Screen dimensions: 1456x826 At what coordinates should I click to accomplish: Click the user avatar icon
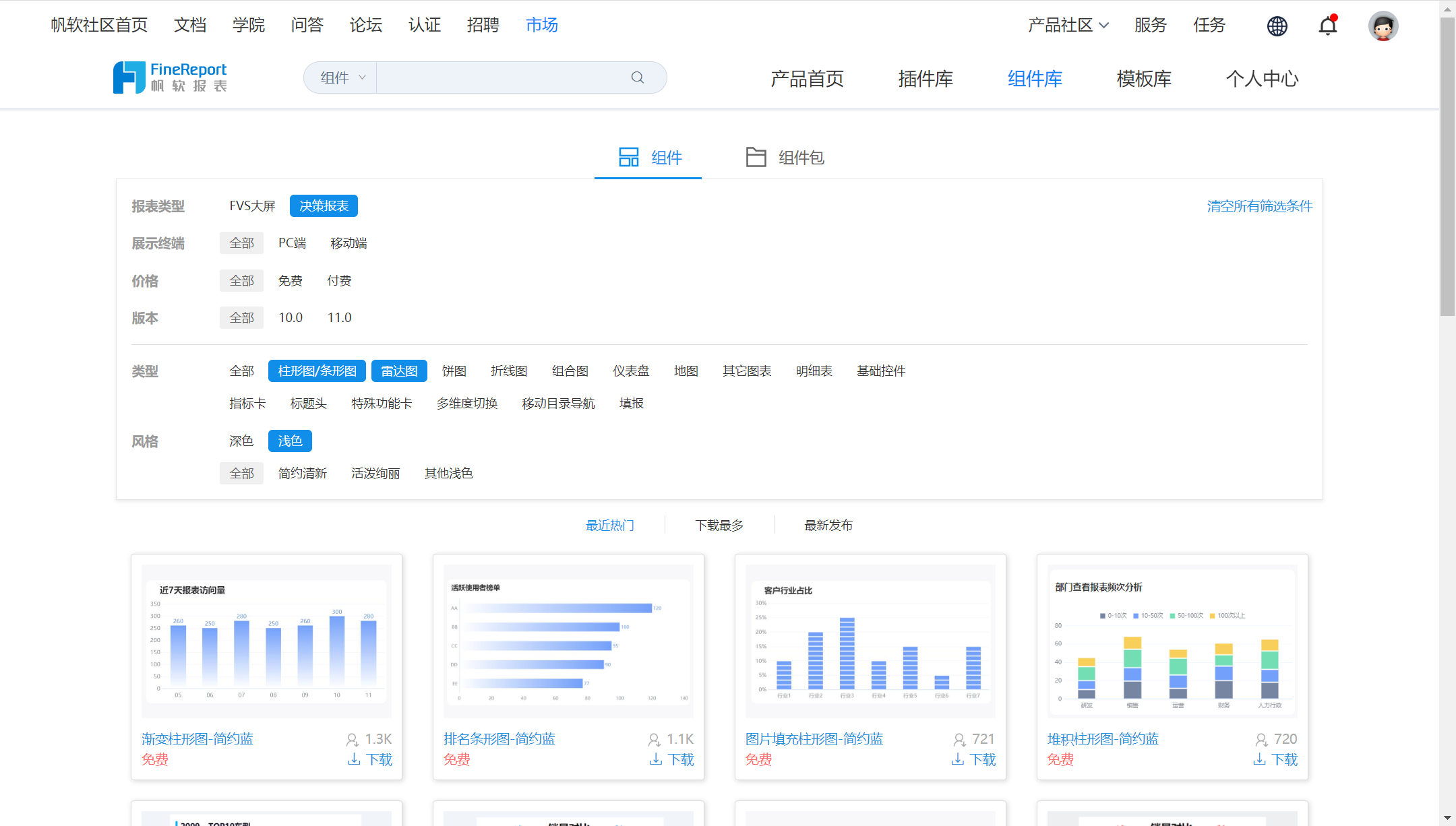(x=1383, y=26)
